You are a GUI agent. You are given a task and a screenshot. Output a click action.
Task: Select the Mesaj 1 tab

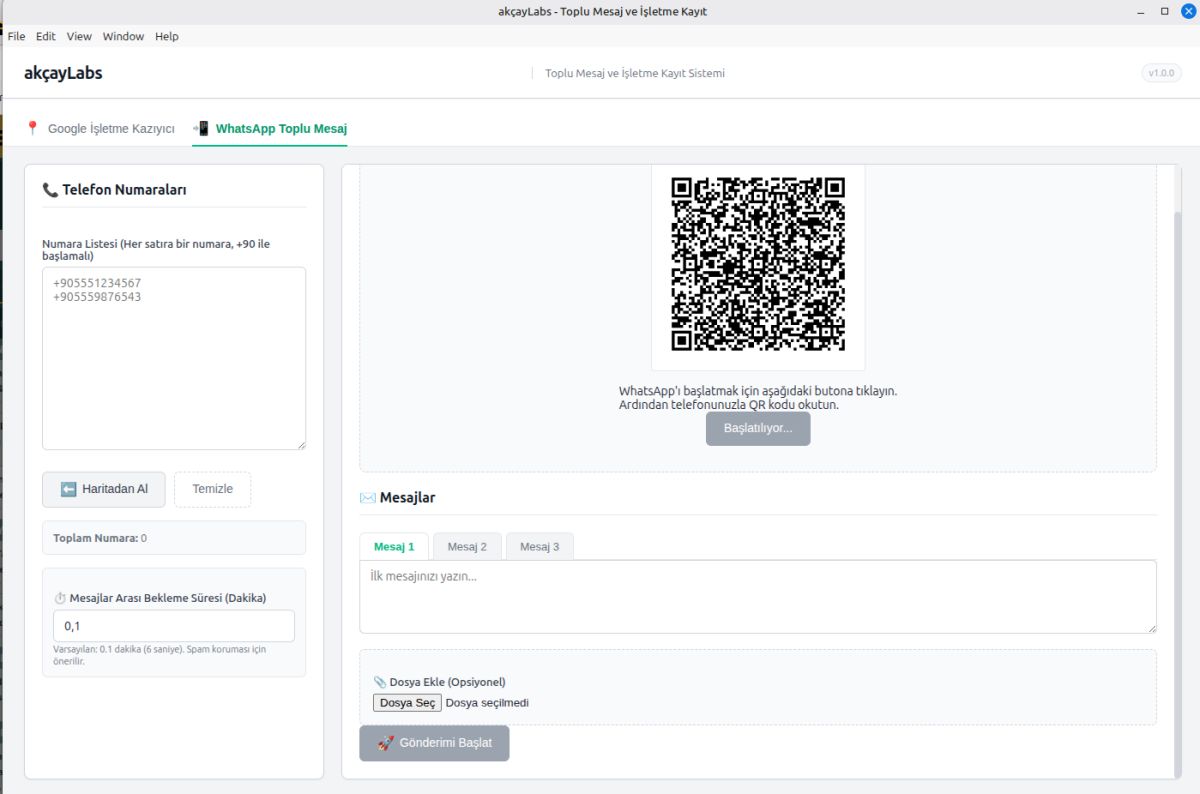click(394, 546)
